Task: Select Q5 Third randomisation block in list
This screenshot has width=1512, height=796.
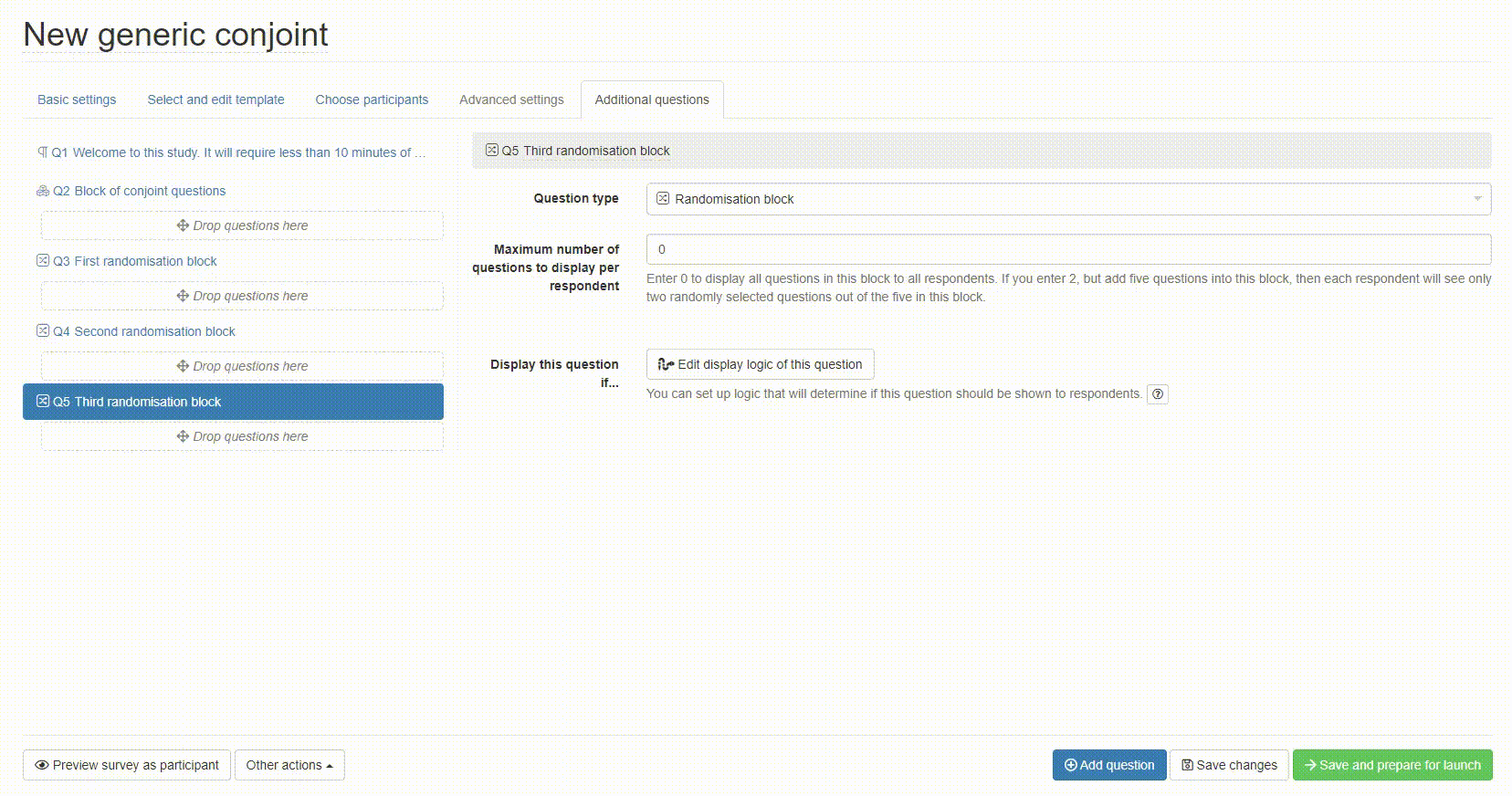Action: click(x=233, y=402)
